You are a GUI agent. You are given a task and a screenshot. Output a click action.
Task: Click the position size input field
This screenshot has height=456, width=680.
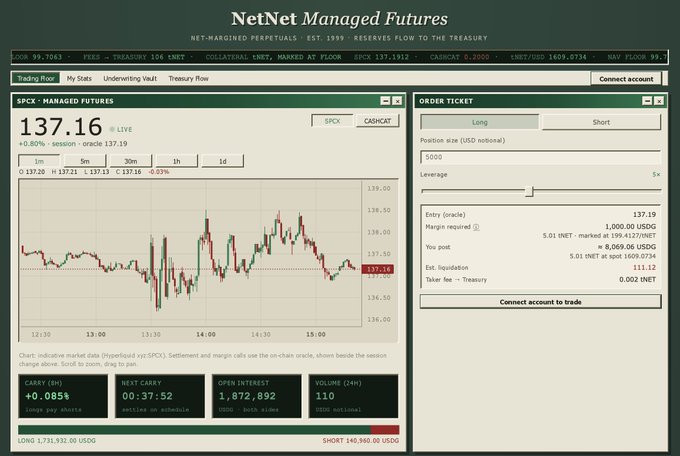point(540,157)
